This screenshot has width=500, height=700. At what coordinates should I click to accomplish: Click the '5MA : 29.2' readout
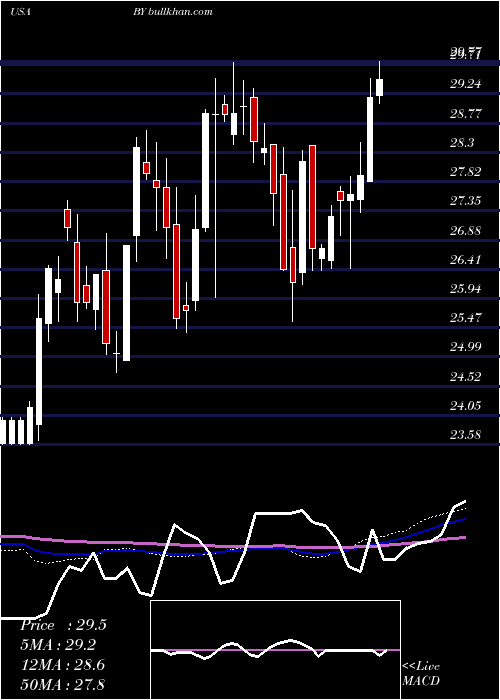(x=58, y=645)
